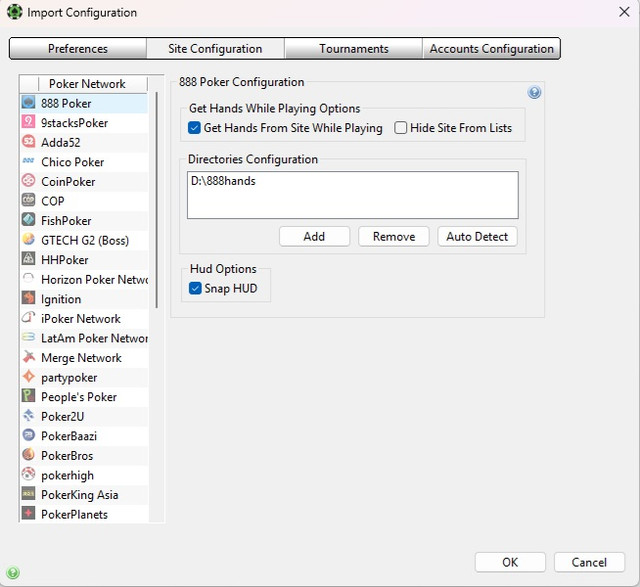Screen dimensions: 640x587
Task: Click the pokerhigh icon
Action: tap(29, 475)
